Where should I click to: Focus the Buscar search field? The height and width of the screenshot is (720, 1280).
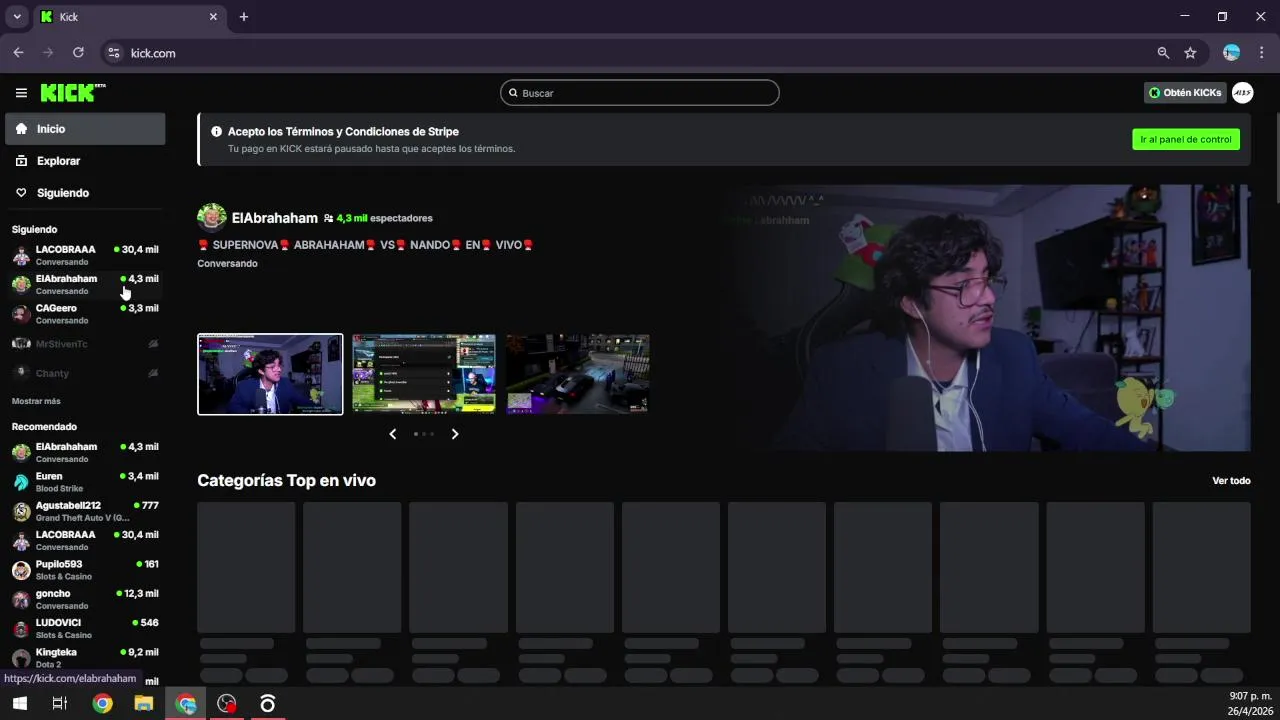pos(639,93)
